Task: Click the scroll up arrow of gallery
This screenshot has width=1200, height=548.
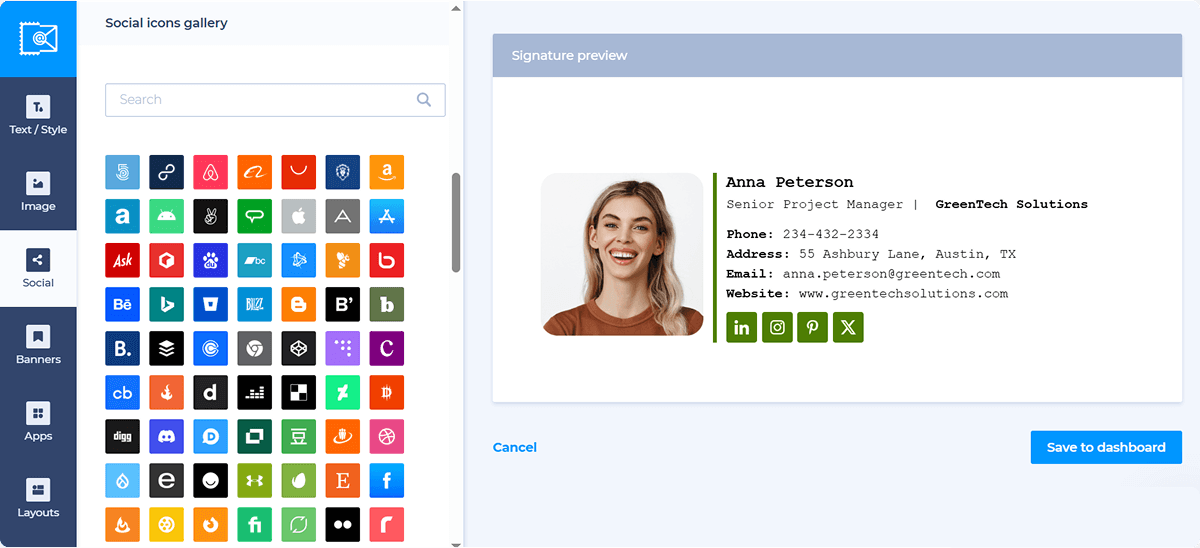Action: (x=456, y=8)
